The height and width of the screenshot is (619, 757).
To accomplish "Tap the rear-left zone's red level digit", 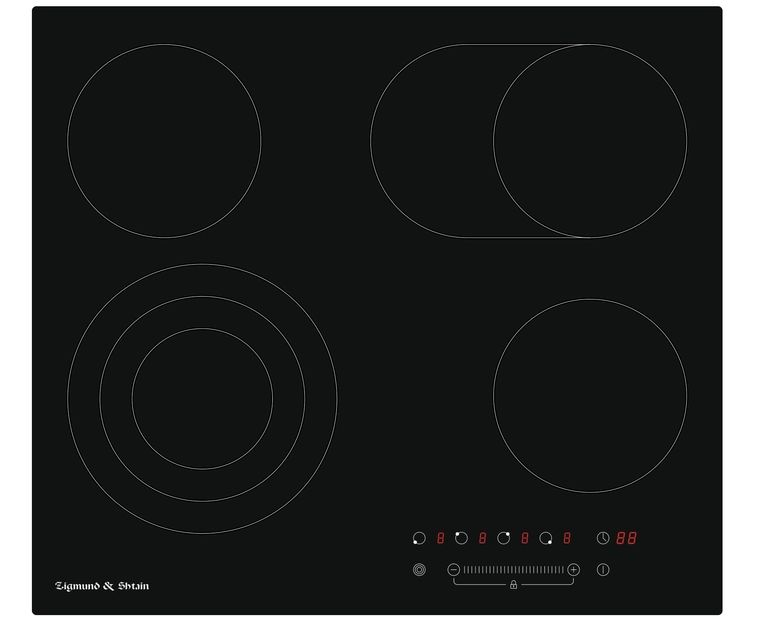I will point(482,538).
